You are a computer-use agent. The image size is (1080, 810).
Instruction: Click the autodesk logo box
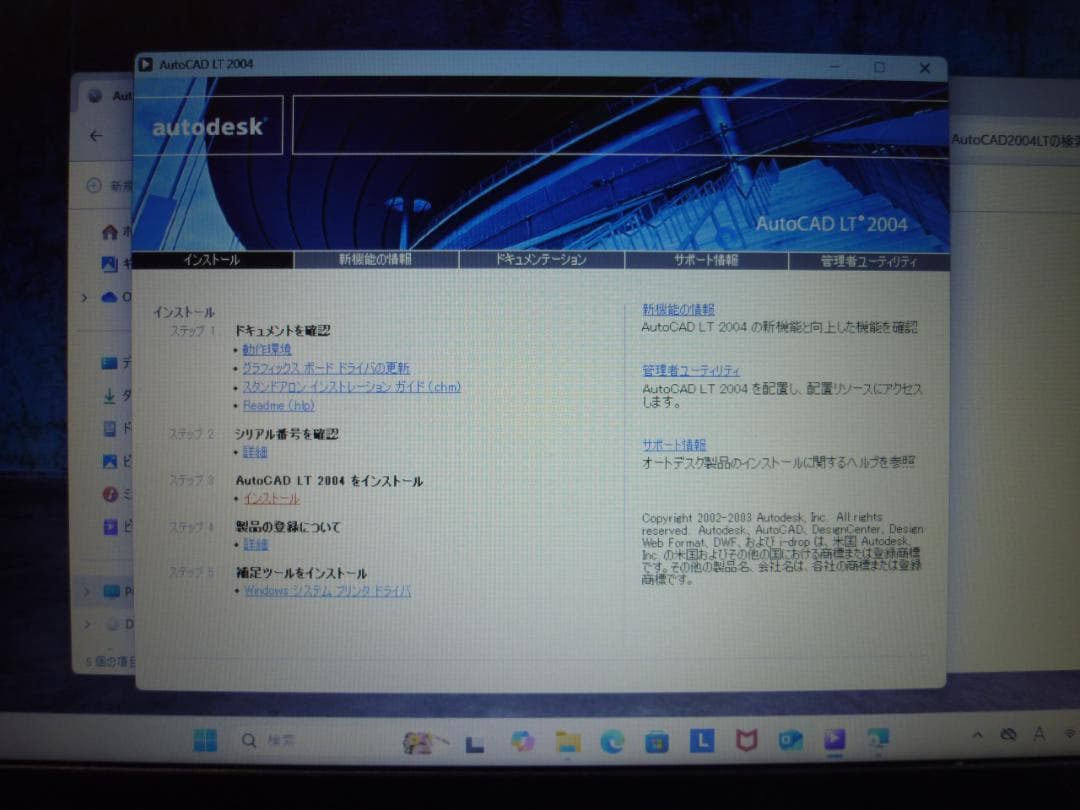click(x=207, y=125)
